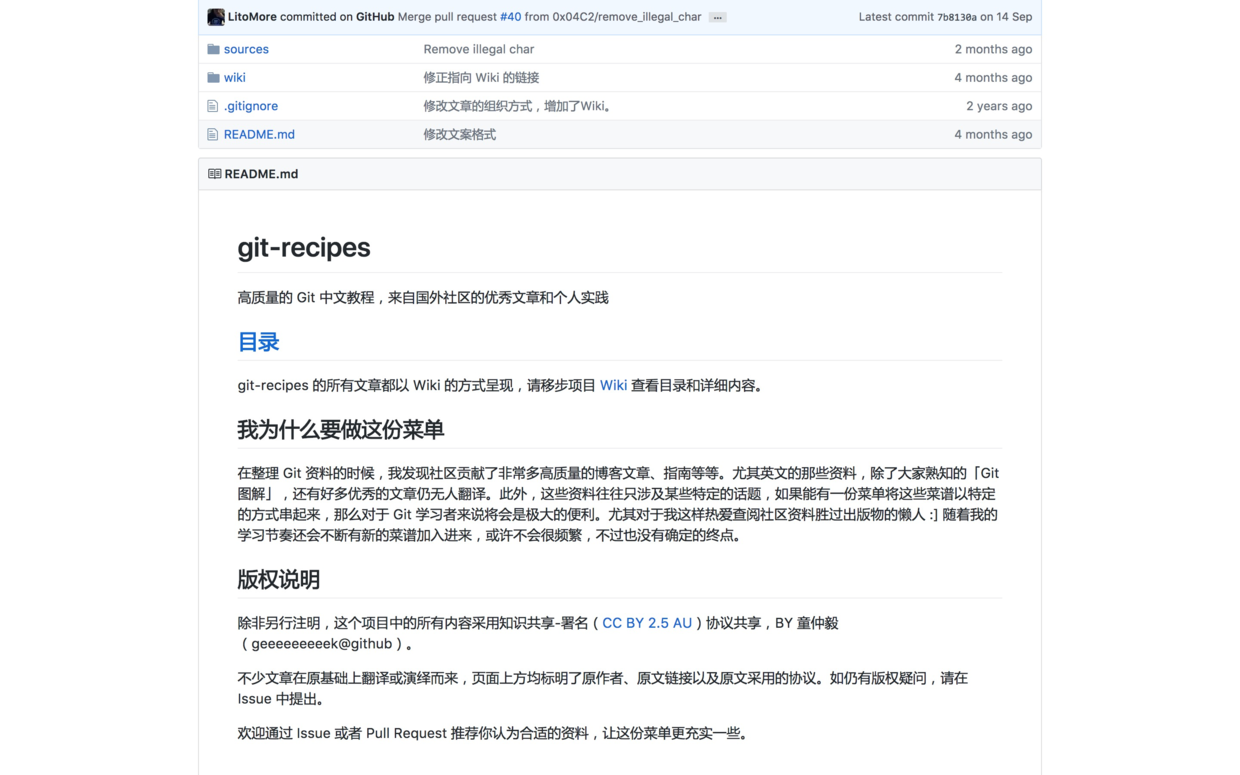Click the blue 目录 heading link
This screenshot has height=775, width=1240.
click(258, 342)
